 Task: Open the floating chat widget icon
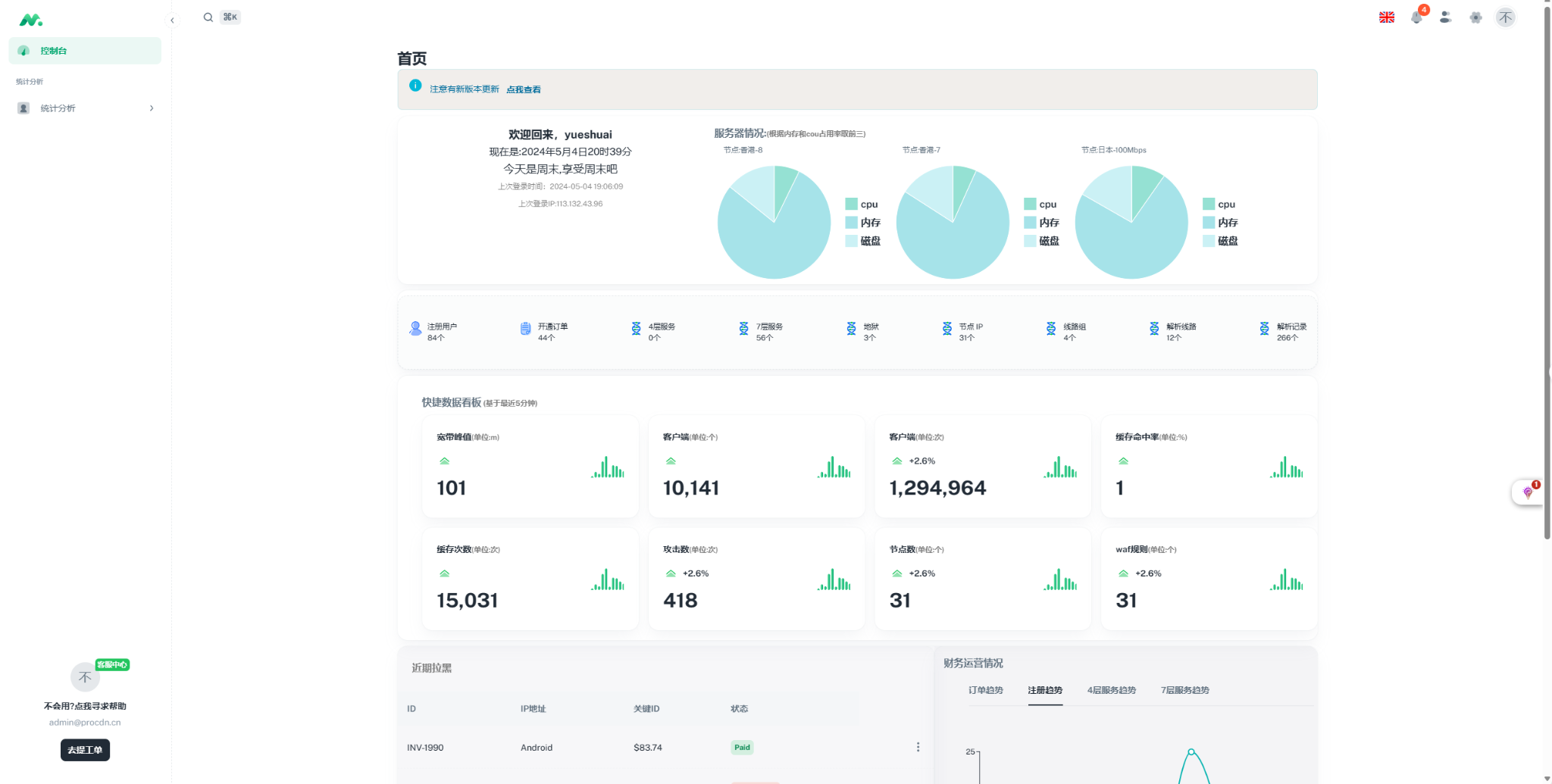tap(1527, 492)
